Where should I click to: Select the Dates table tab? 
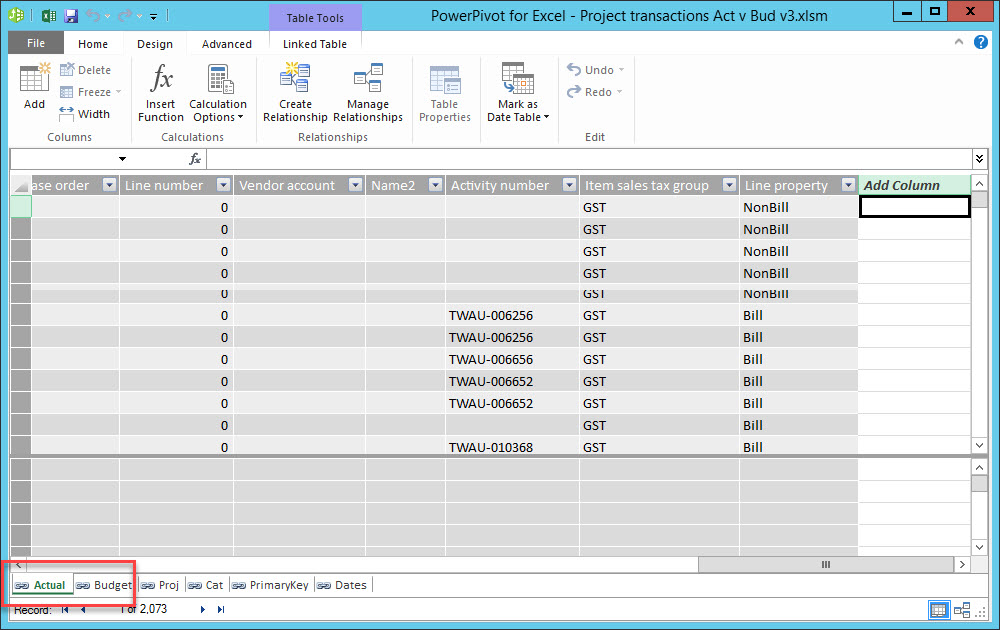[342, 585]
